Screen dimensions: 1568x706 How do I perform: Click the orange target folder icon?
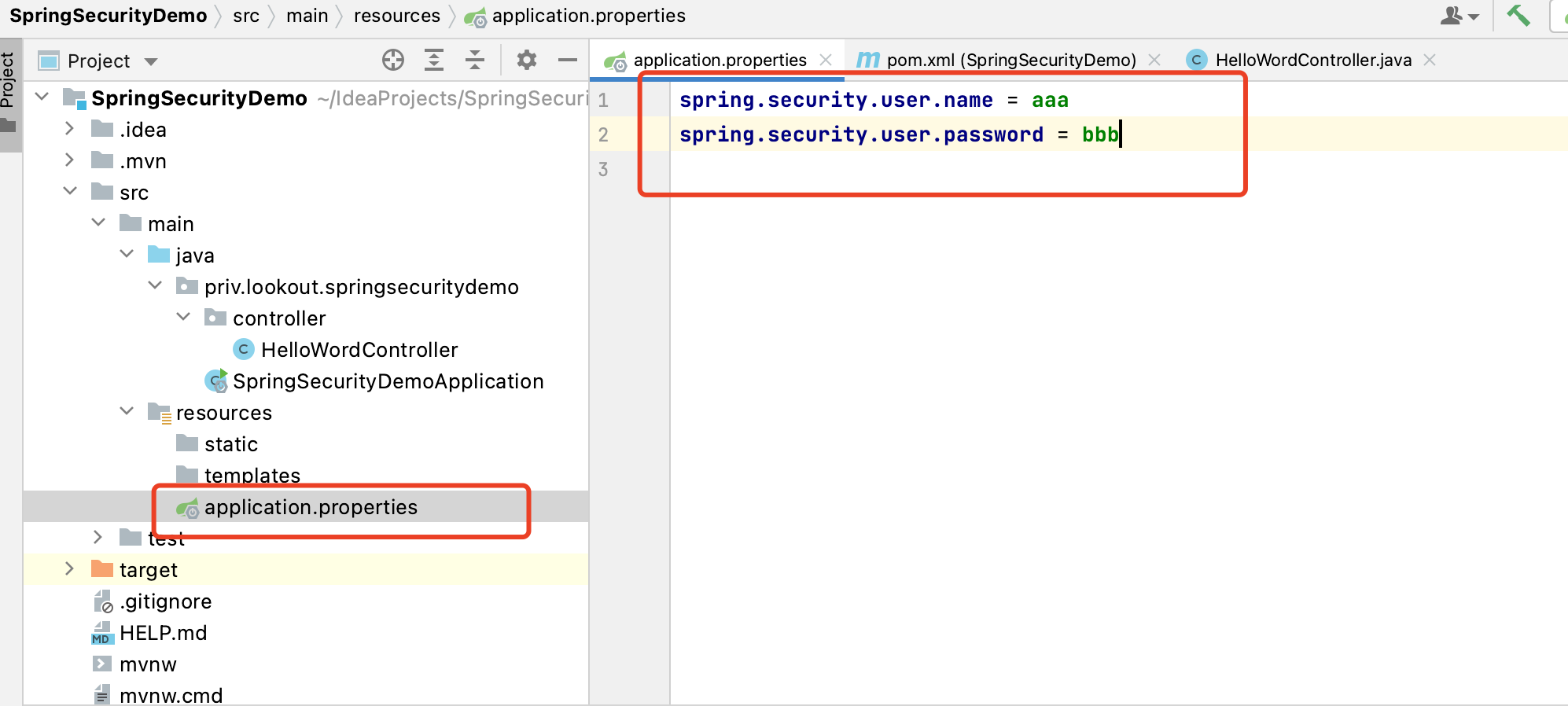tap(102, 568)
